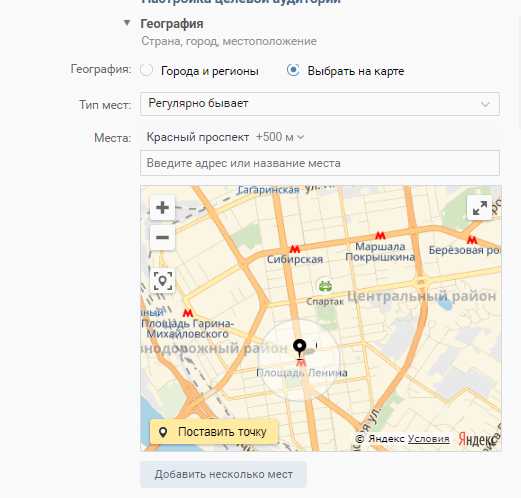Viewport: 521px width, 498px height.
Task: Click the Красный проспект place entry
Action: (x=198, y=137)
